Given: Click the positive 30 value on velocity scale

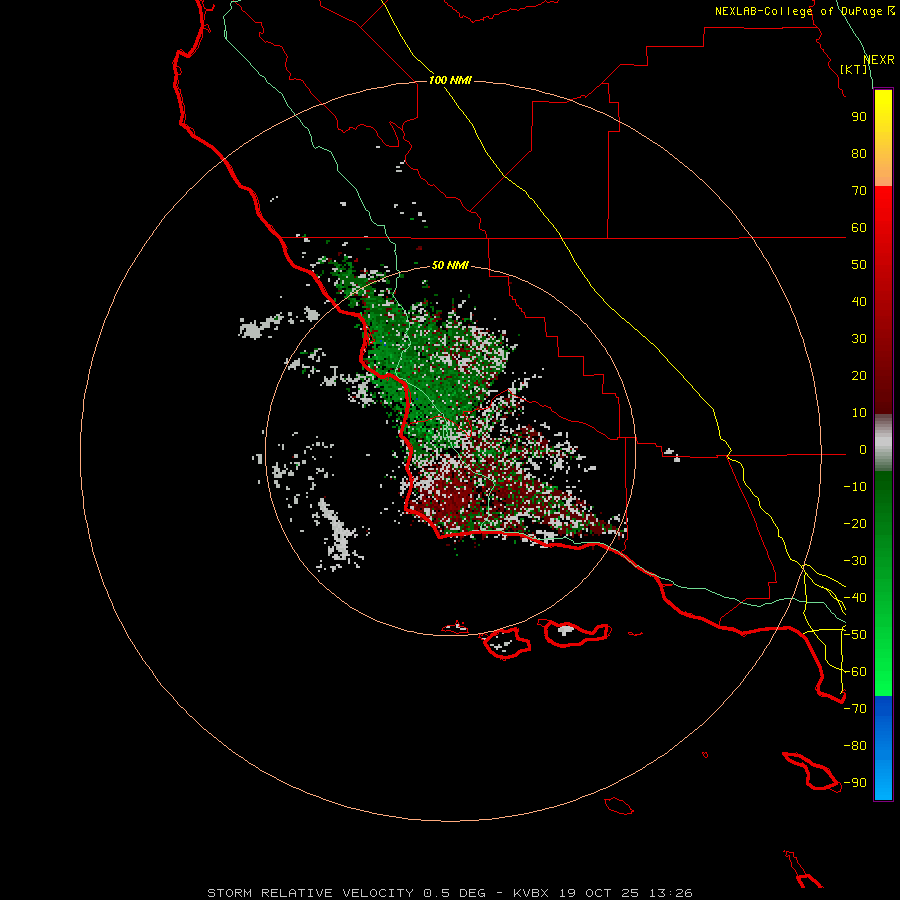Looking at the screenshot, I should (859, 339).
